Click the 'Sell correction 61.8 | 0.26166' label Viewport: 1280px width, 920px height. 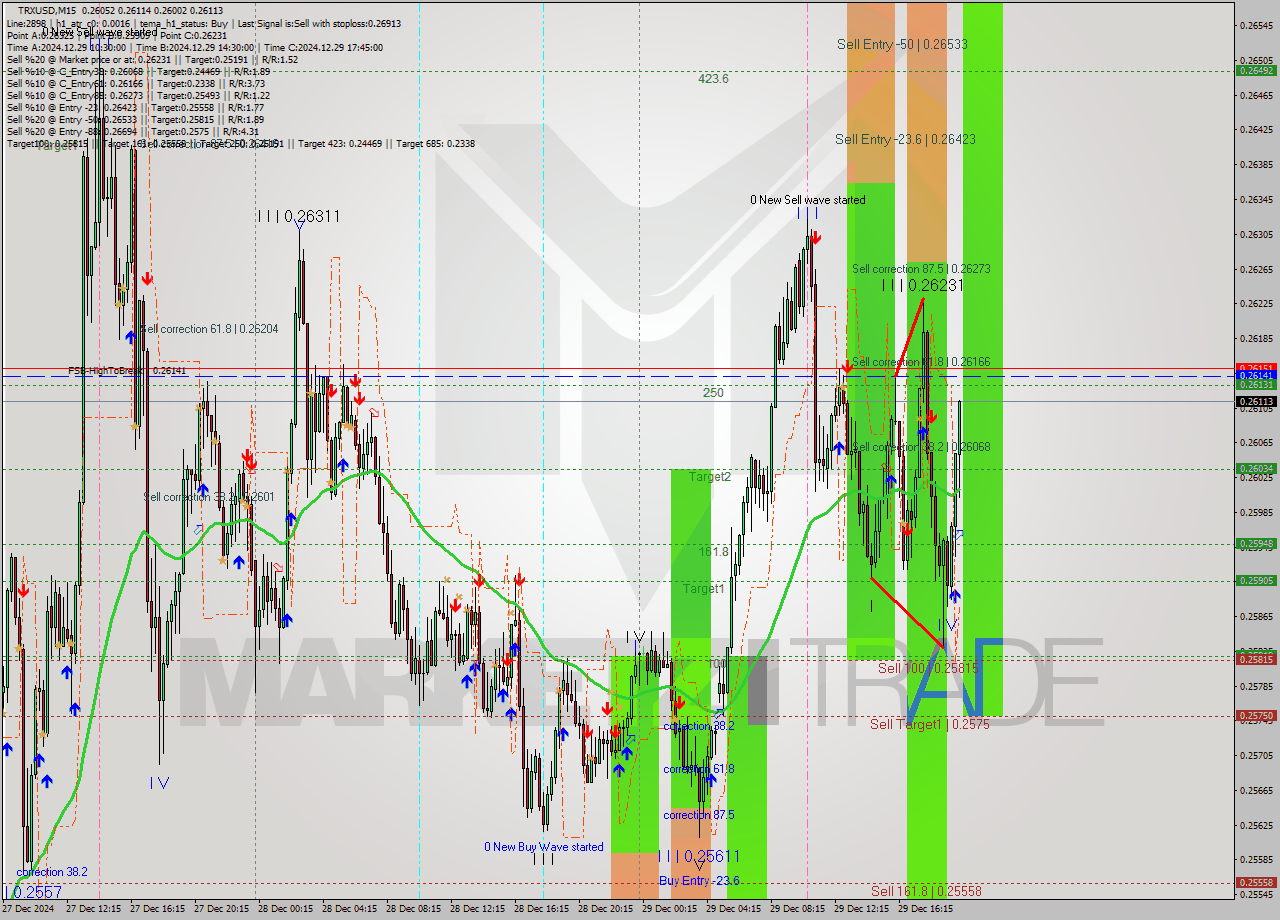point(921,362)
